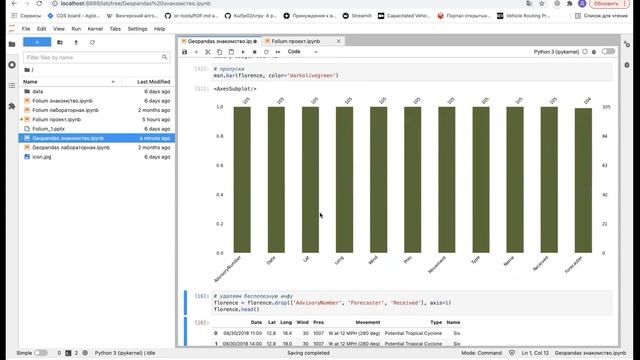Click the kernel status circle indicator

585,52
